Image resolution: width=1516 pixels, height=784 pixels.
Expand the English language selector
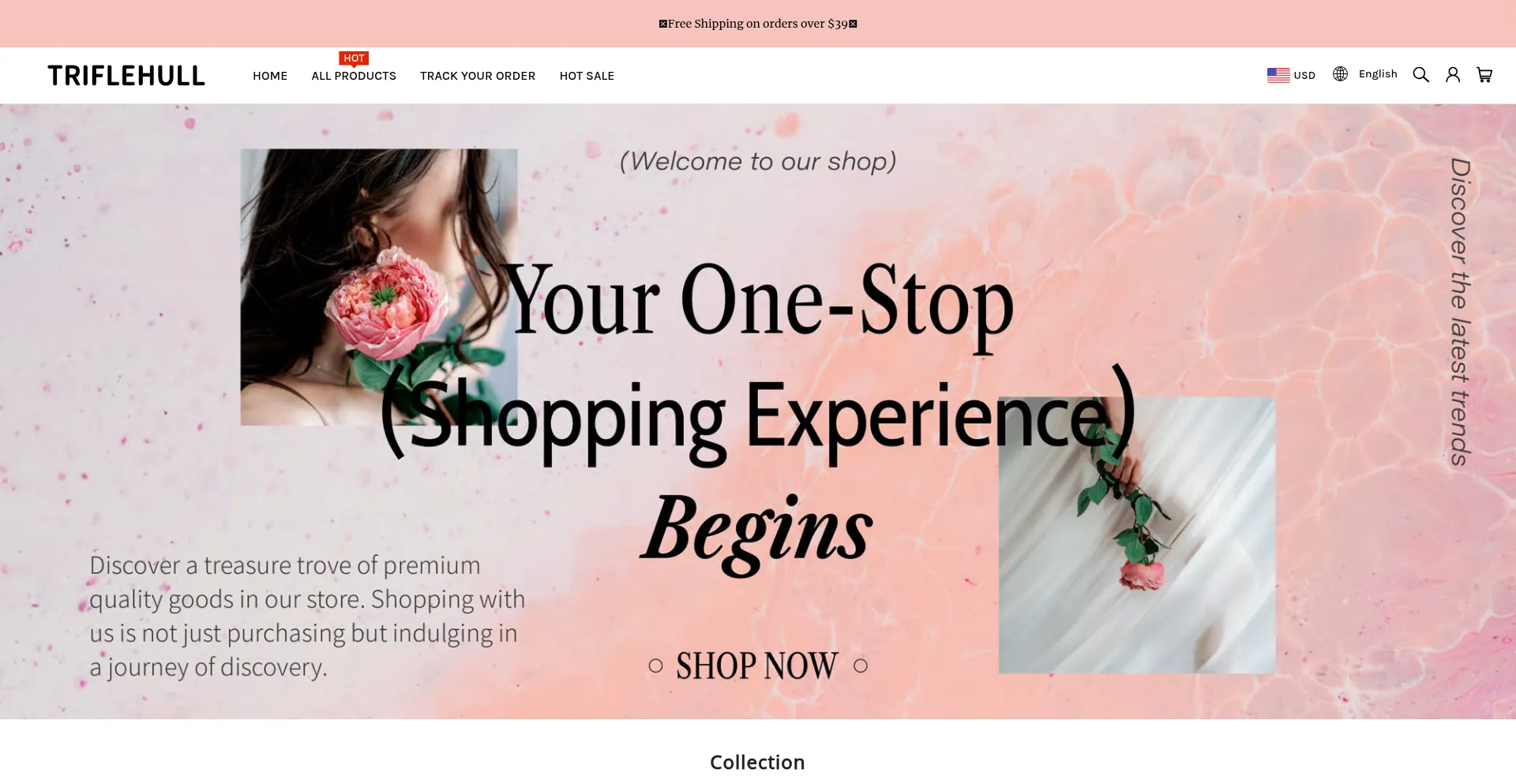(x=1365, y=74)
